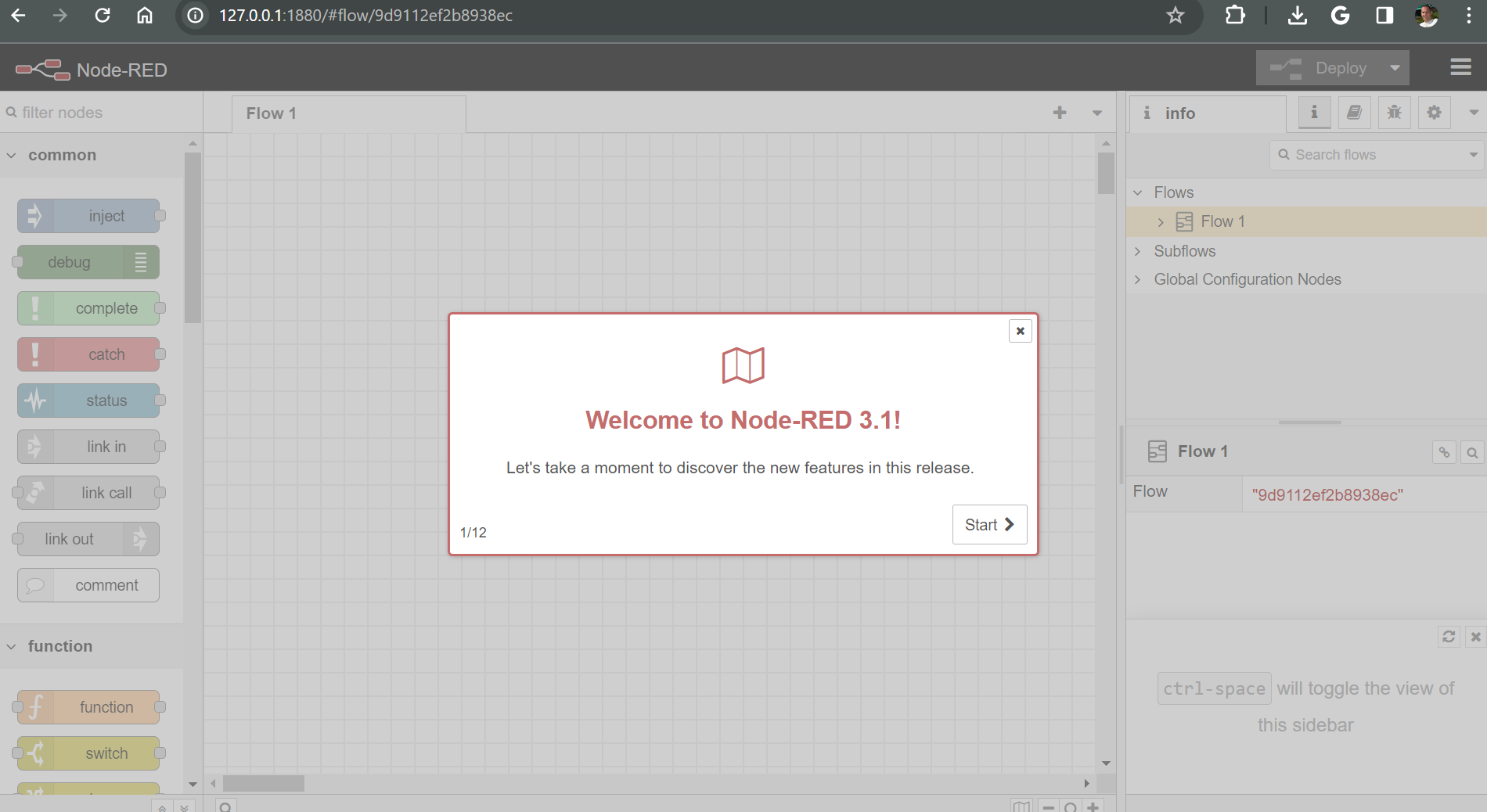Collapse the common palette category

click(x=92, y=155)
